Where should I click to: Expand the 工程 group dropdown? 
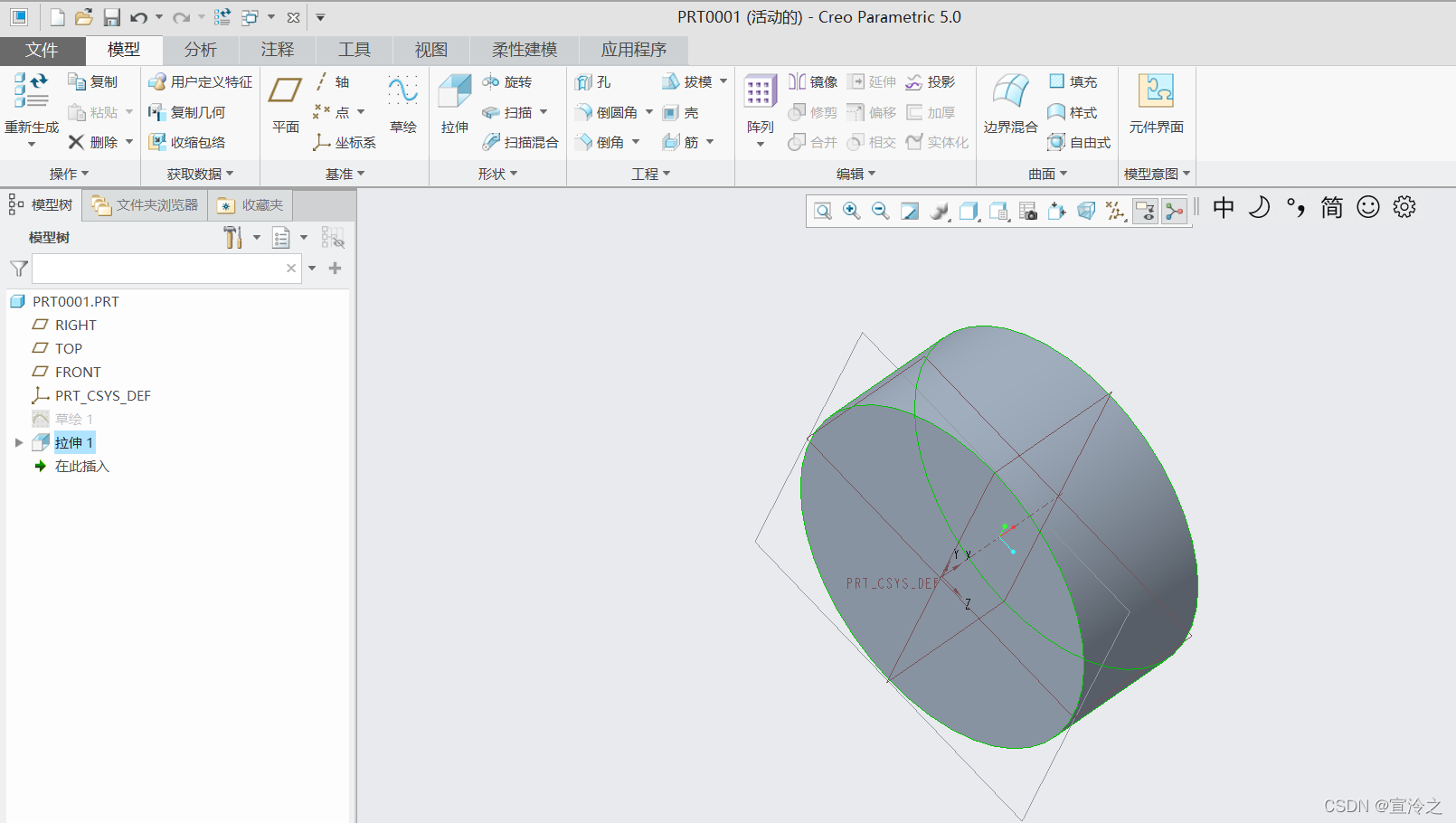(x=651, y=174)
